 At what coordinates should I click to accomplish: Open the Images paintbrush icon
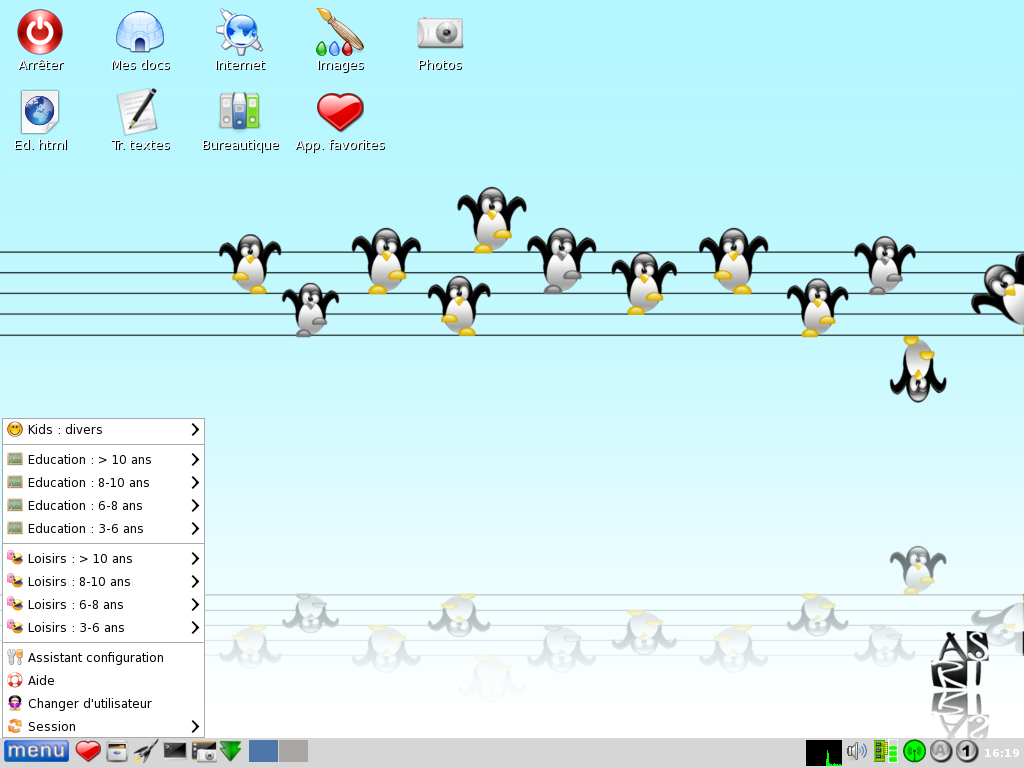[340, 31]
